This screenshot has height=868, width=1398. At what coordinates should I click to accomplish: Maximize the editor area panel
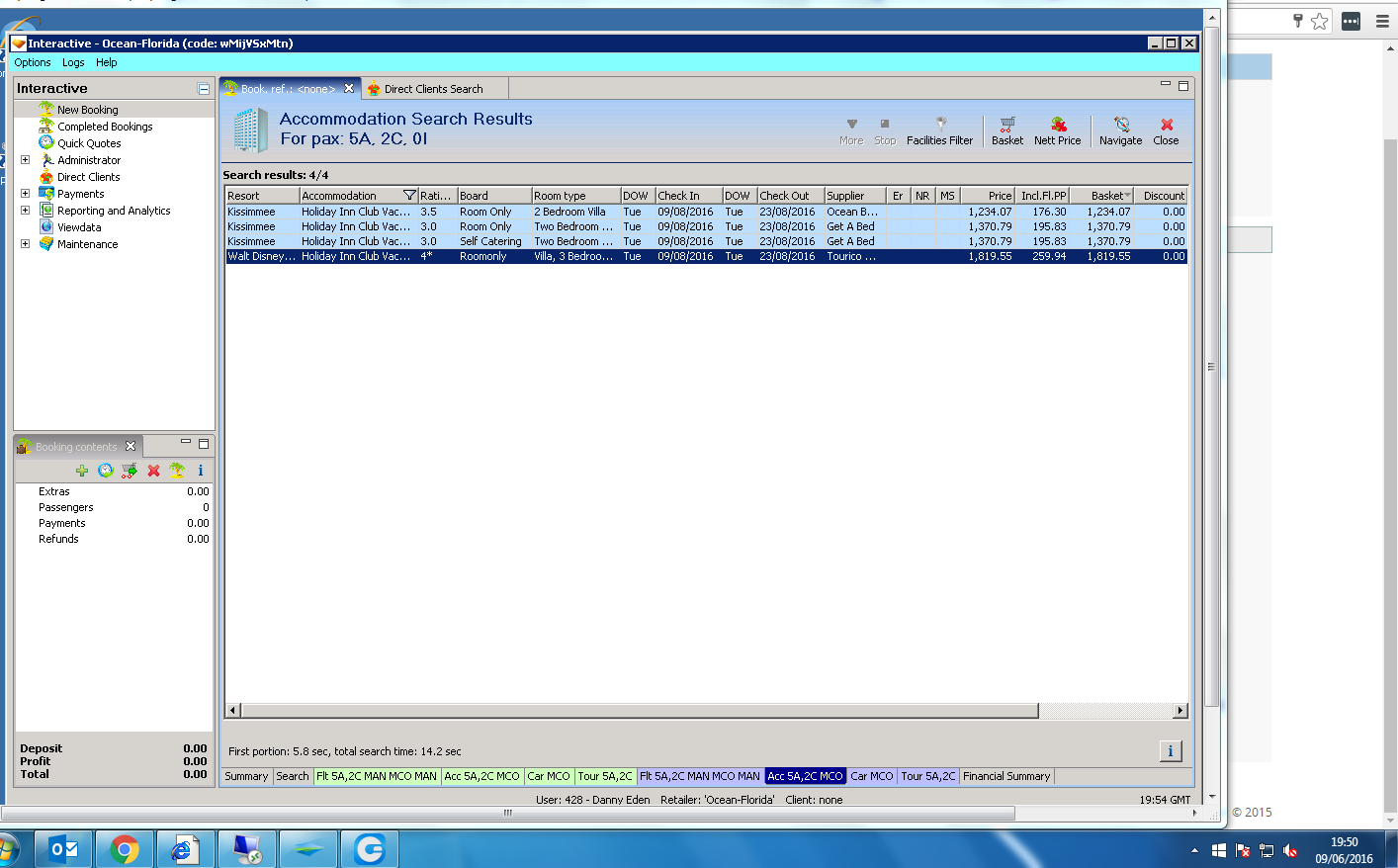[x=1183, y=86]
